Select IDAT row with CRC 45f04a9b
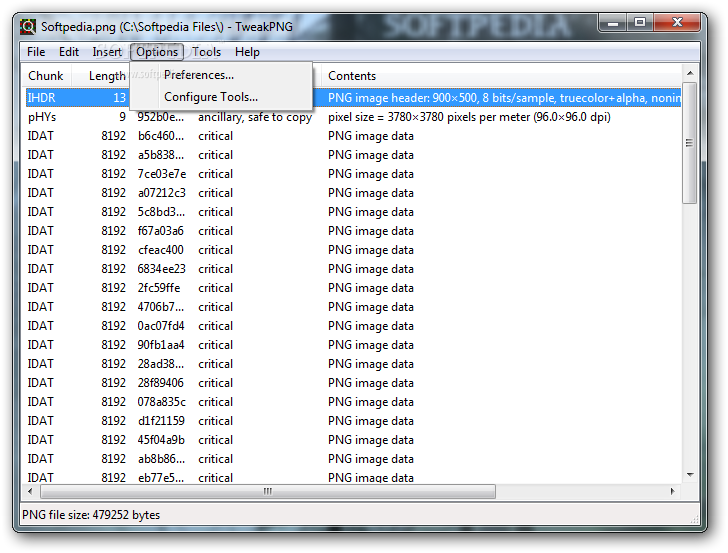This screenshot has width=728, height=553. pyautogui.click(x=353, y=441)
